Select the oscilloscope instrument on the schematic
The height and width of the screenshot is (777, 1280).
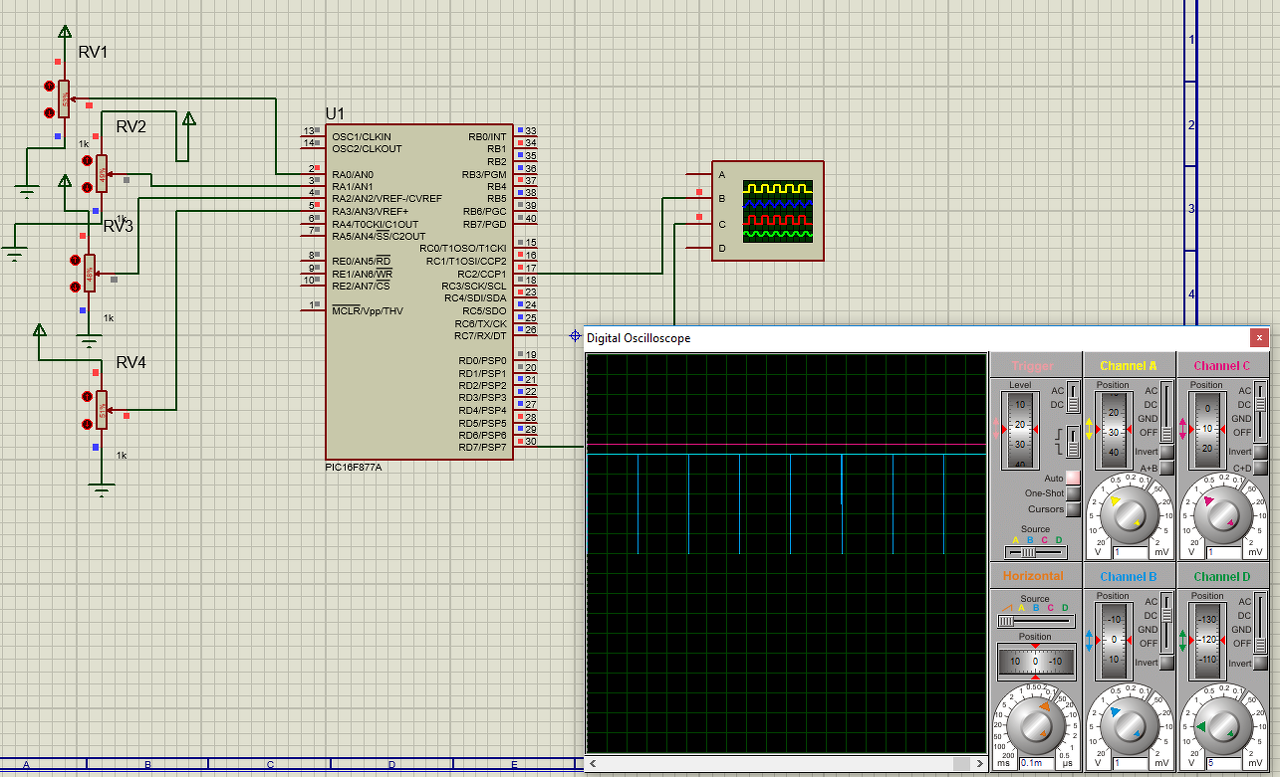click(768, 211)
